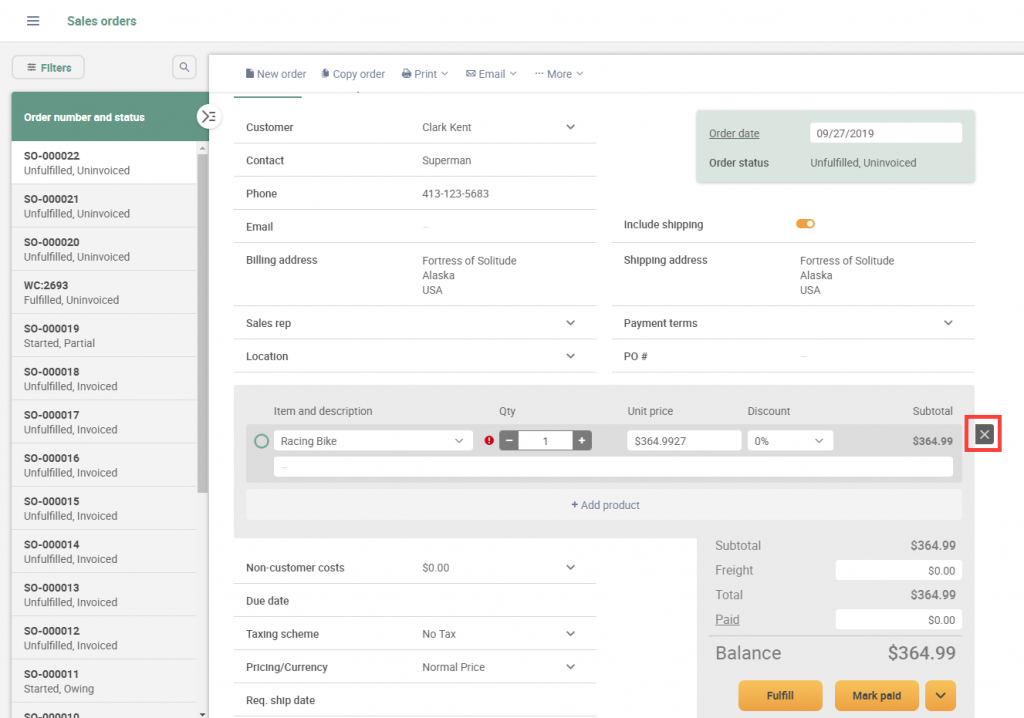The height and width of the screenshot is (718, 1024).
Task: Open dropdown arrow next to Mark paid
Action: (940, 695)
